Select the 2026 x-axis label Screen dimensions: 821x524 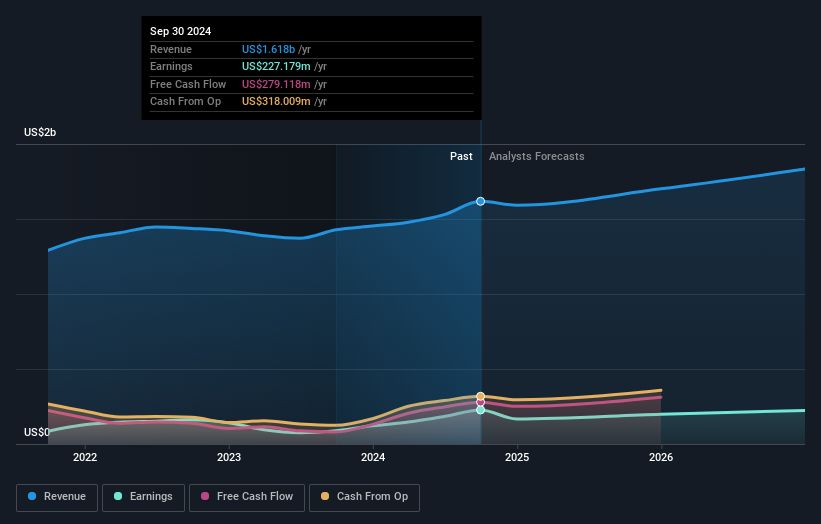[661, 457]
